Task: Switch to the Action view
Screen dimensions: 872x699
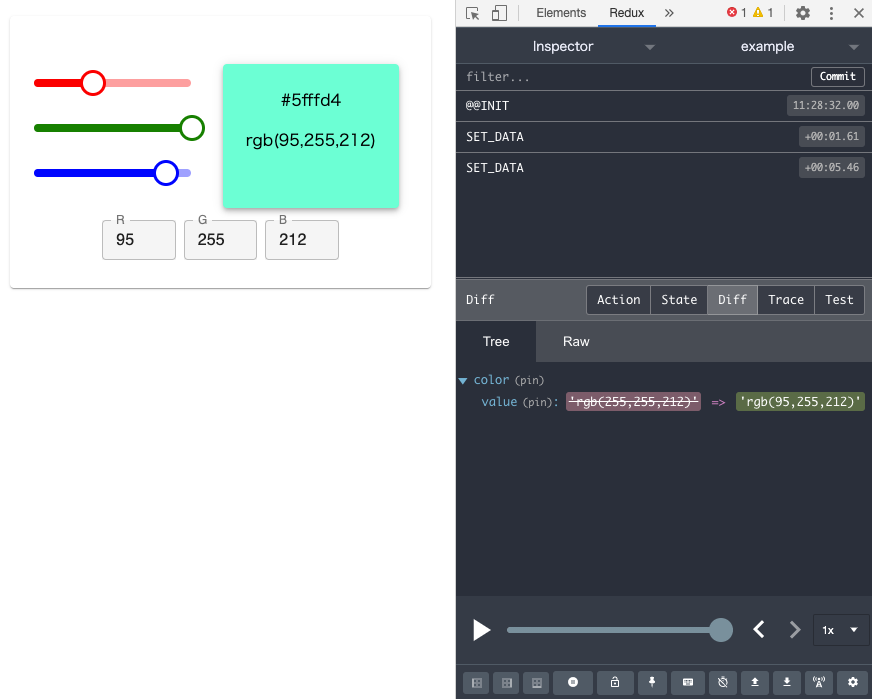Action: [x=618, y=300]
